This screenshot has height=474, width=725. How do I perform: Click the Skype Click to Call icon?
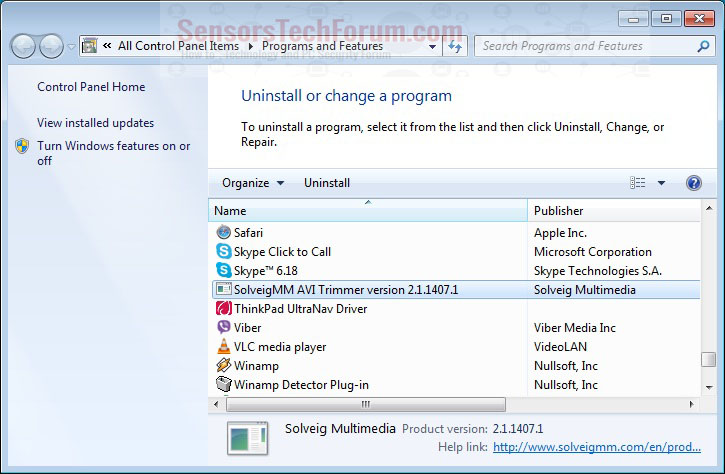(x=224, y=252)
